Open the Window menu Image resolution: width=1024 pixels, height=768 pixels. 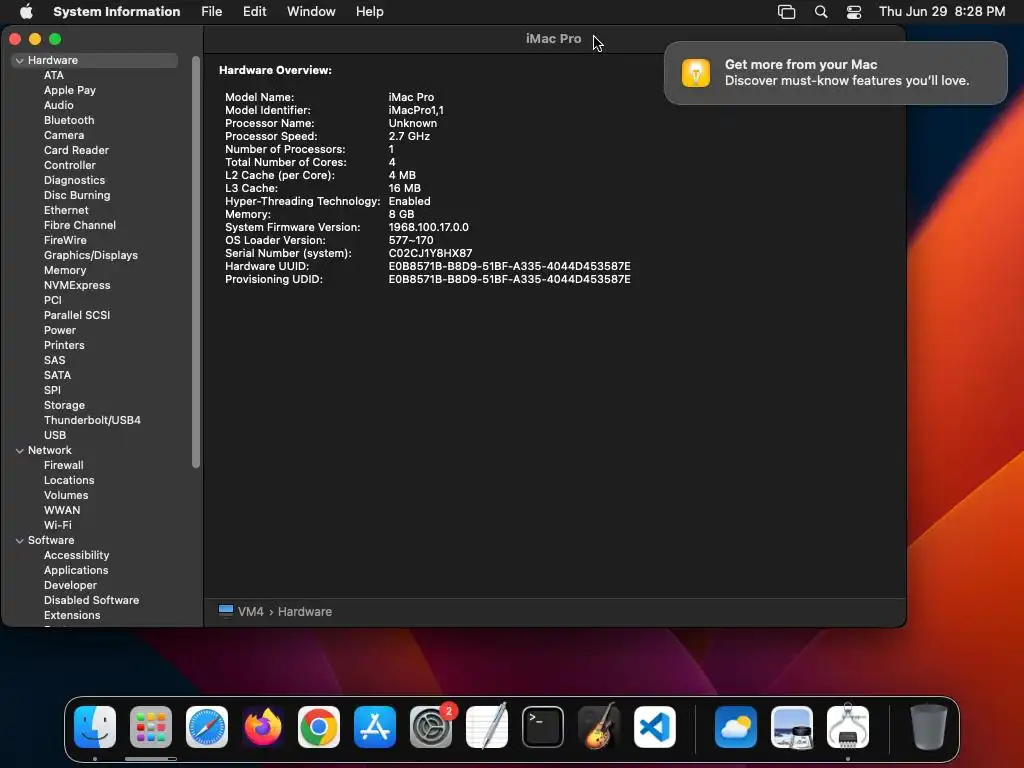coord(311,11)
